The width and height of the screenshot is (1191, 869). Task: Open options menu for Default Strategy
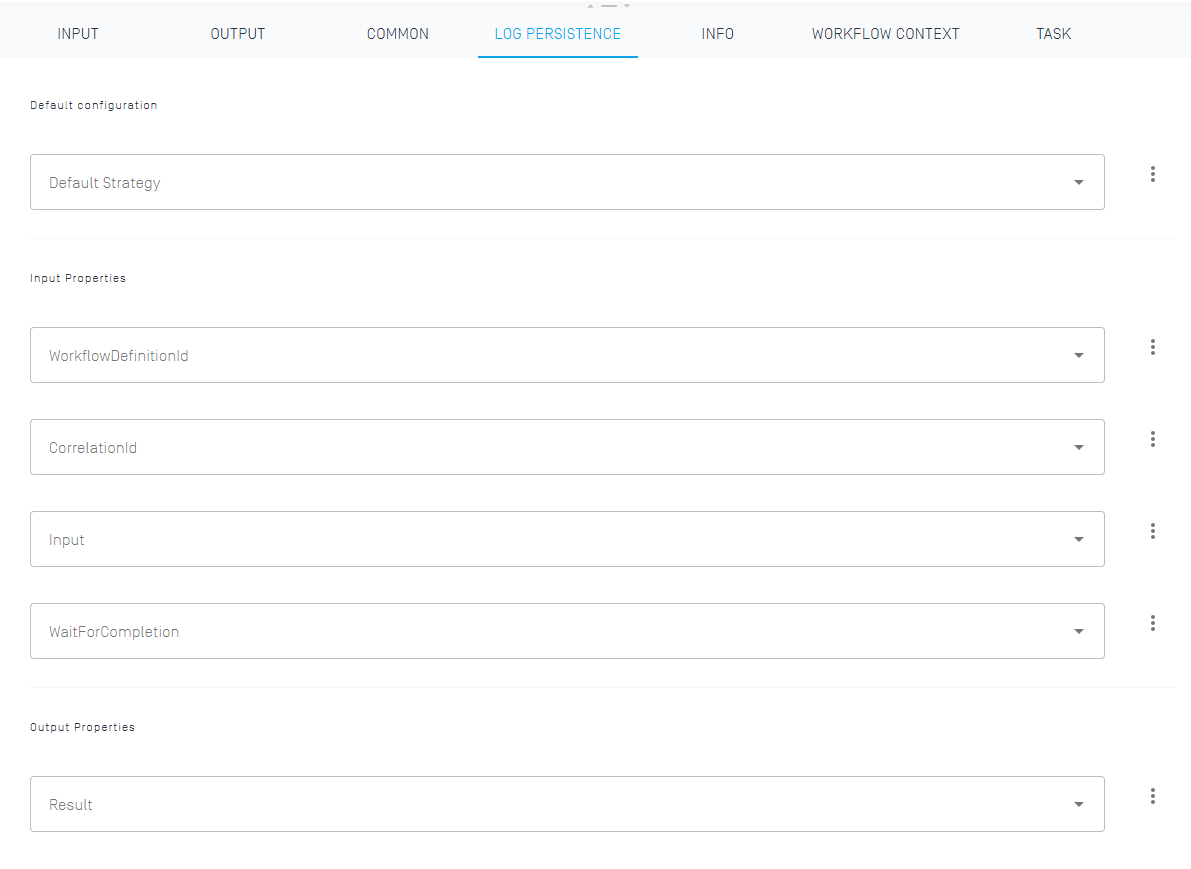1152,173
